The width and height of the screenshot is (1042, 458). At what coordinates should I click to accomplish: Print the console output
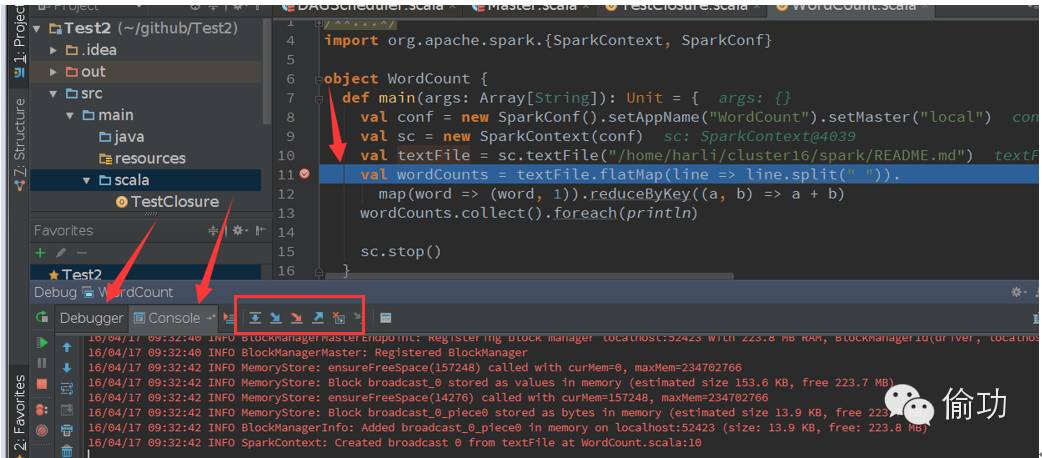pyautogui.click(x=66, y=430)
